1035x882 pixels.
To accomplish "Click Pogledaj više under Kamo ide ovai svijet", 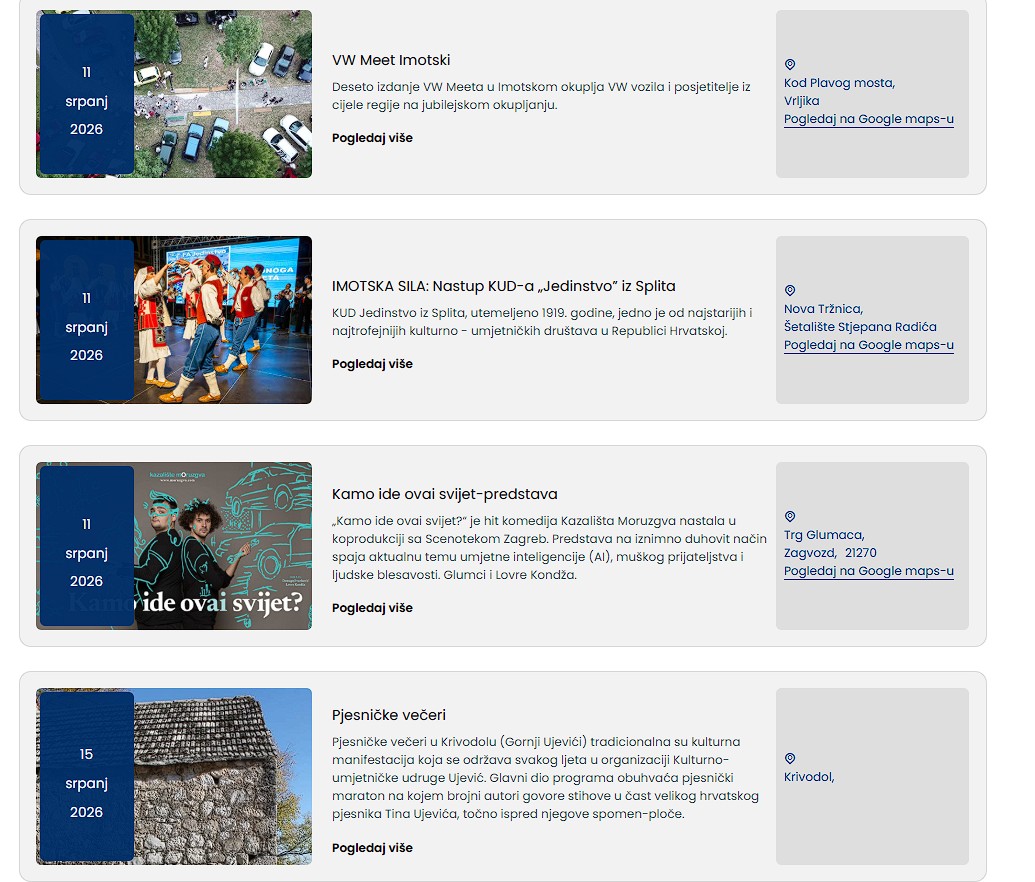I will (x=372, y=608).
